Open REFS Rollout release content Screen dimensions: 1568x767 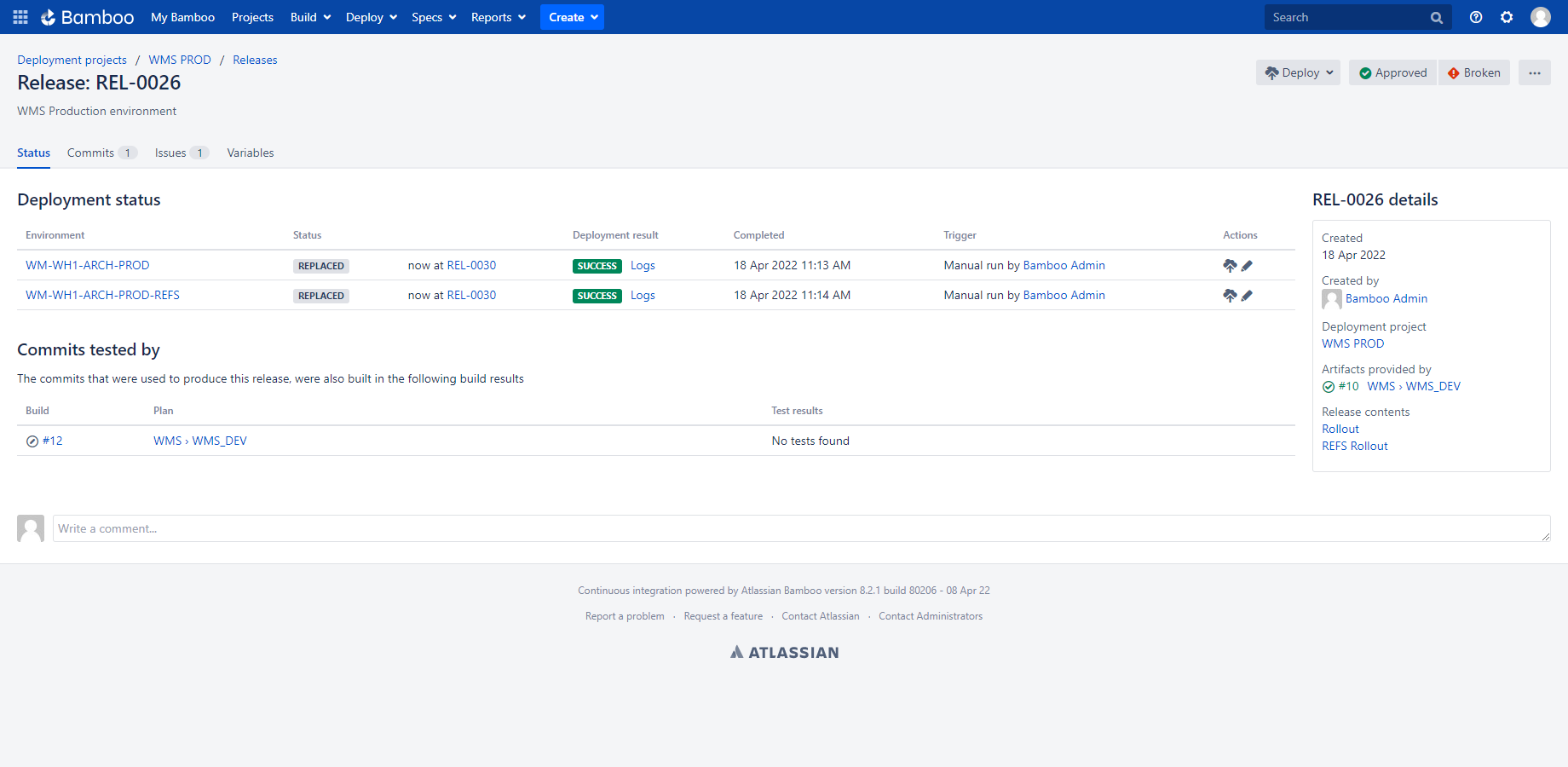click(x=1355, y=447)
